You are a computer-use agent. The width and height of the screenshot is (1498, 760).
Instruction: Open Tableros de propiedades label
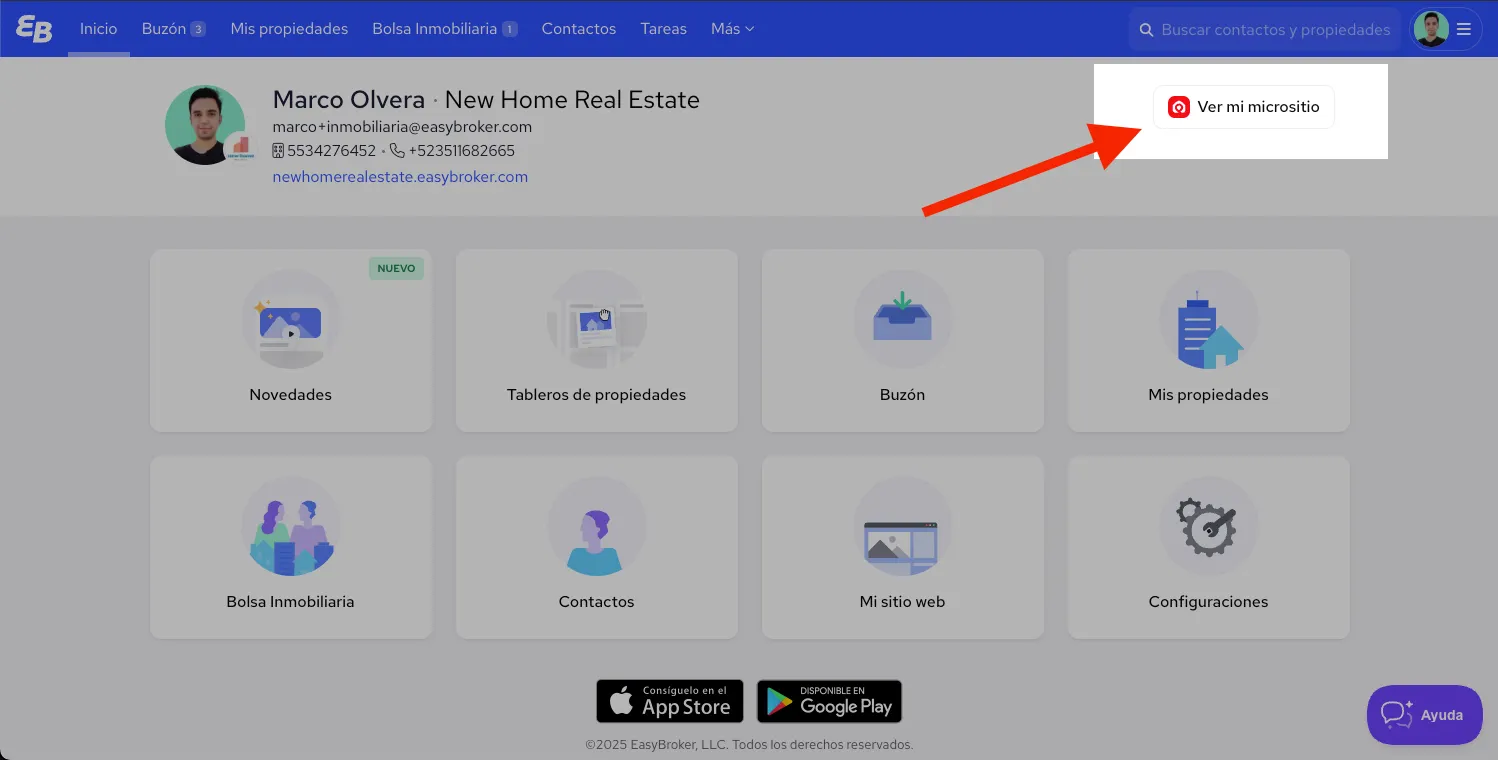click(597, 395)
